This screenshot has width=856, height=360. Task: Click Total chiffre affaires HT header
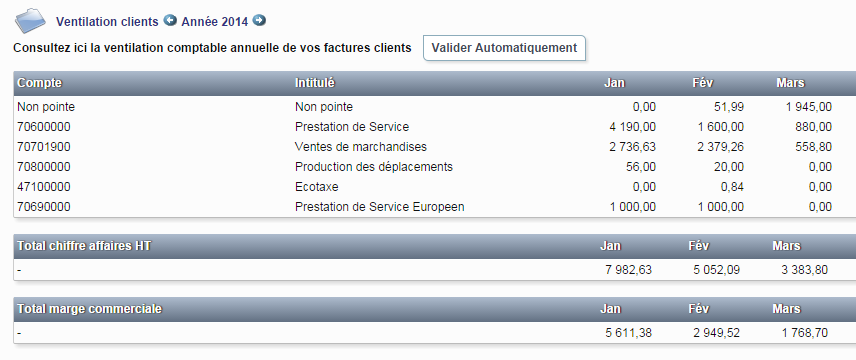pos(84,246)
